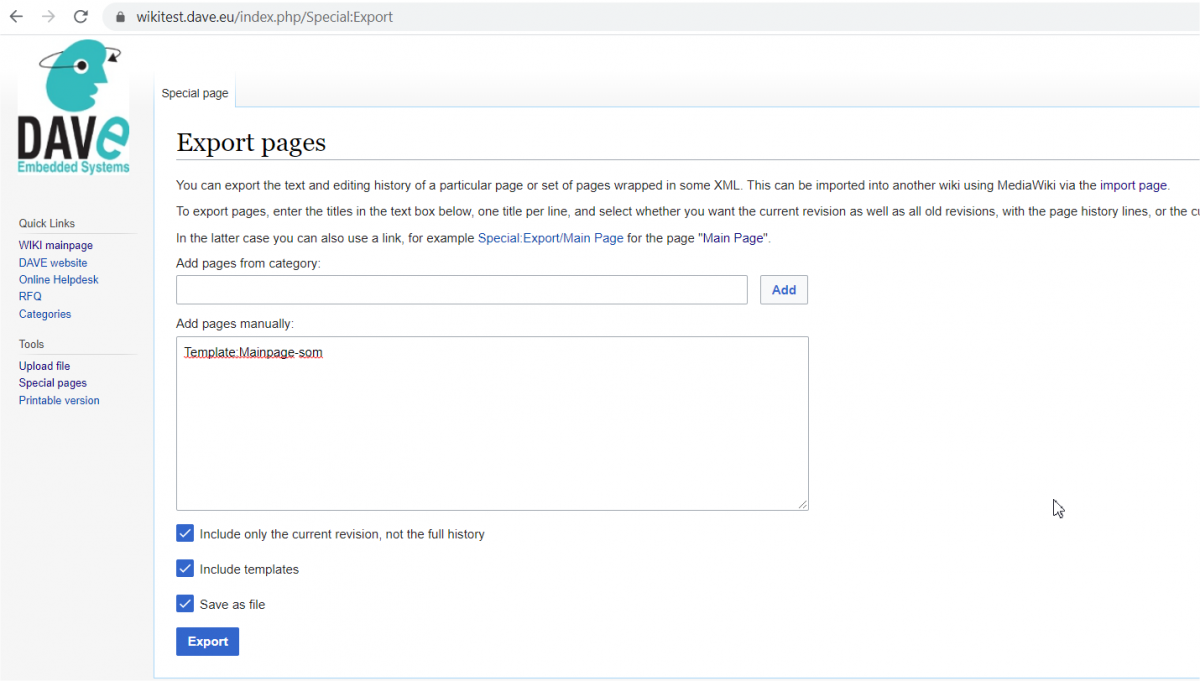Reload the page with refresh icon
Viewport: 1200px width, 681px height.
click(x=81, y=17)
